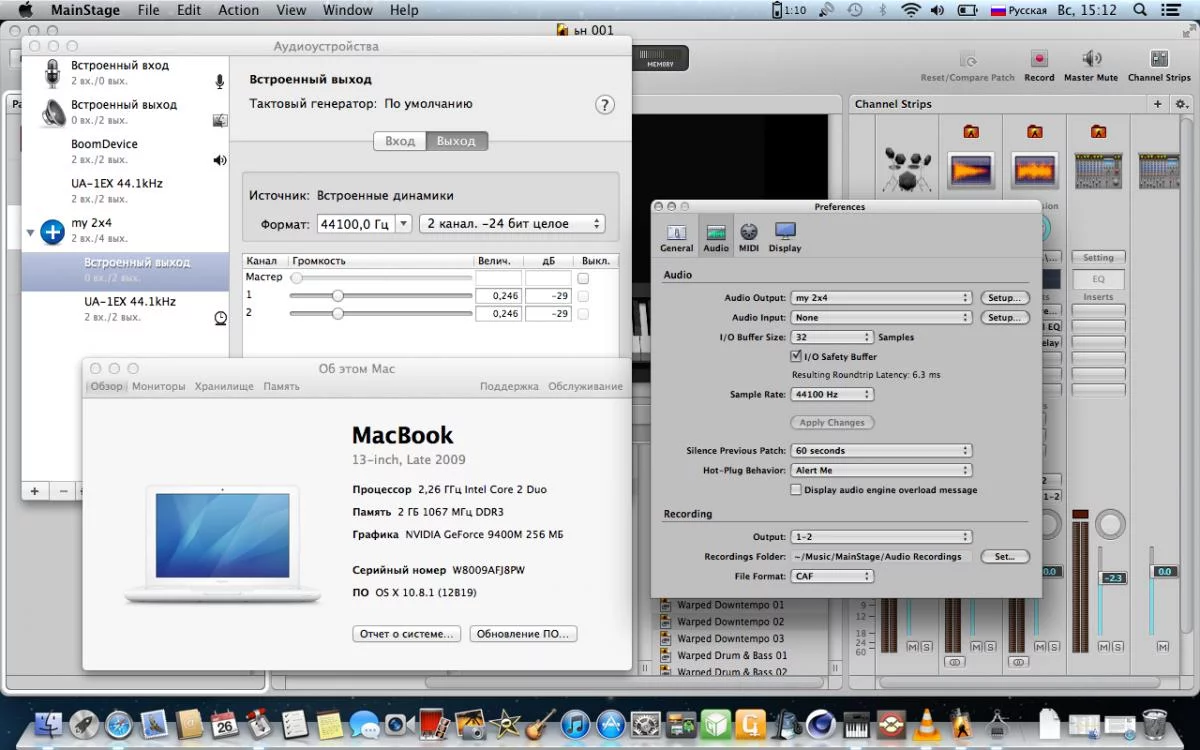
Task: Open the I/O Buffer Size dropdown
Action: 832,337
